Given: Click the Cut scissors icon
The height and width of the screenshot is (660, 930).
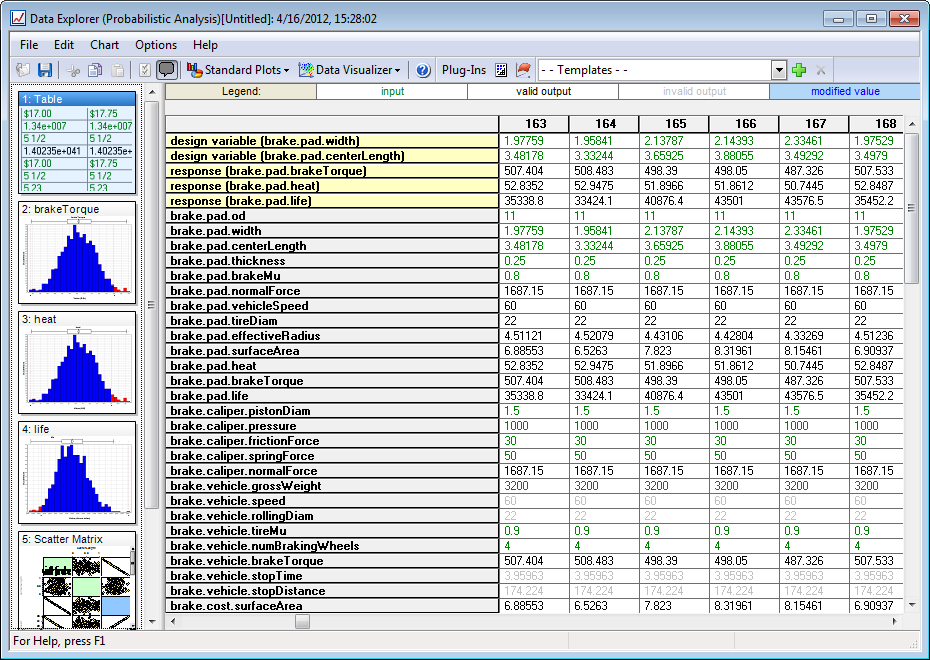Looking at the screenshot, I should tap(73, 70).
